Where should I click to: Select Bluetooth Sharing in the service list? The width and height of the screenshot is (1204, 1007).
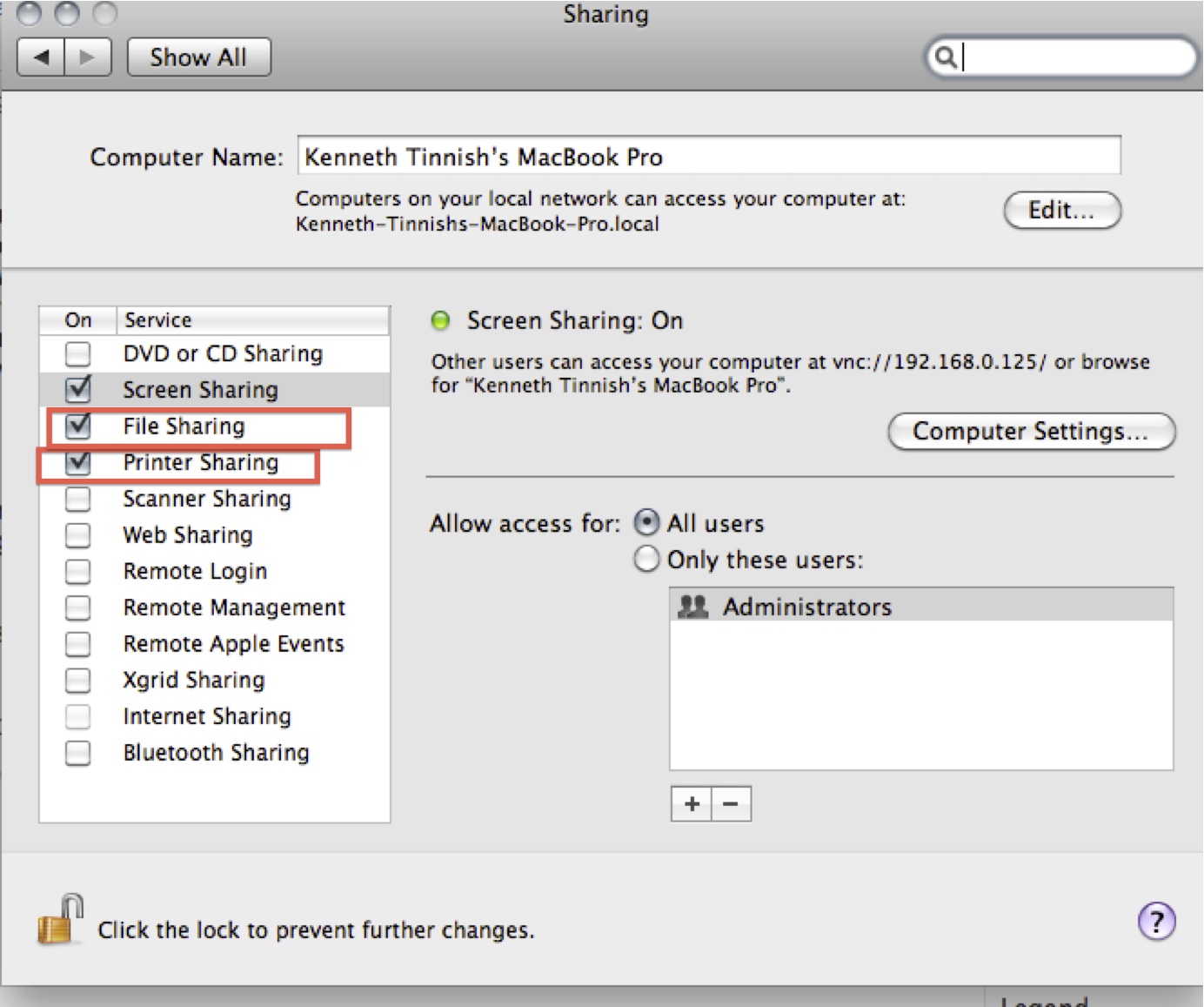coord(216,752)
